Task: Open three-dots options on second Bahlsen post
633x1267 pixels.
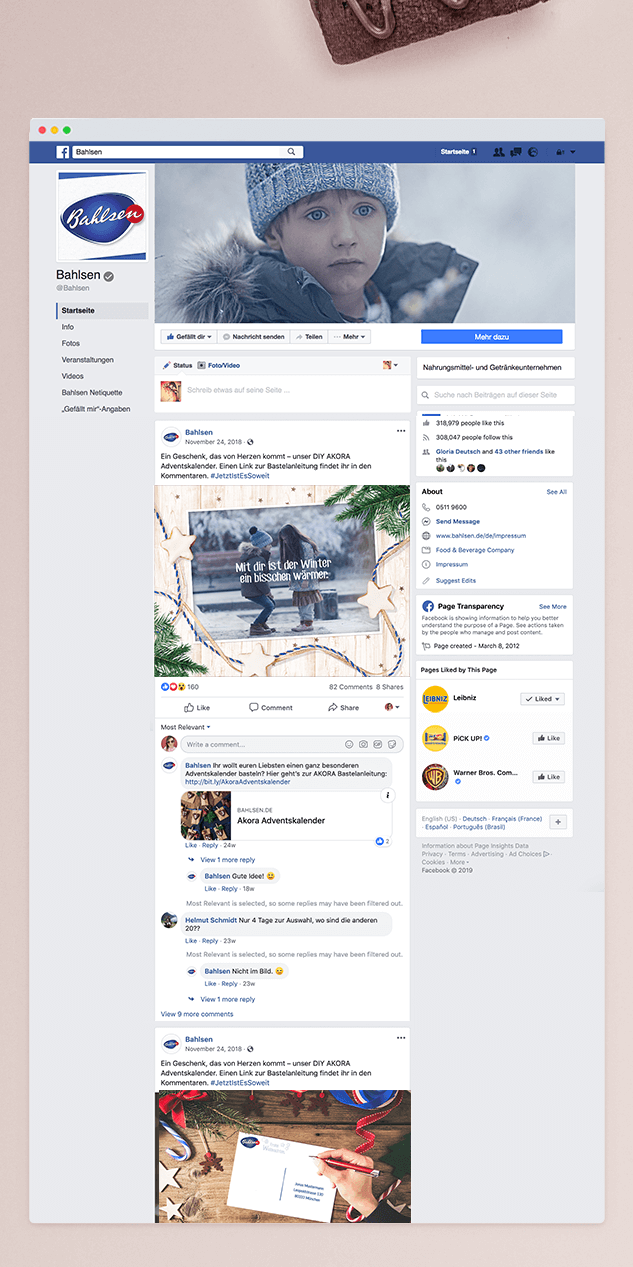Action: tap(401, 1040)
